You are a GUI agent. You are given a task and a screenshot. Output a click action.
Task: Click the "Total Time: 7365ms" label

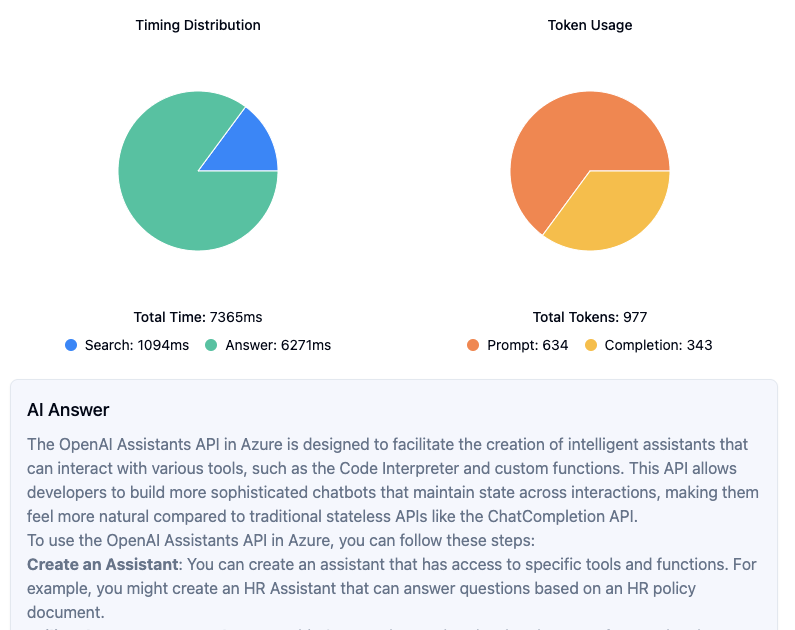pyautogui.click(x=198, y=317)
